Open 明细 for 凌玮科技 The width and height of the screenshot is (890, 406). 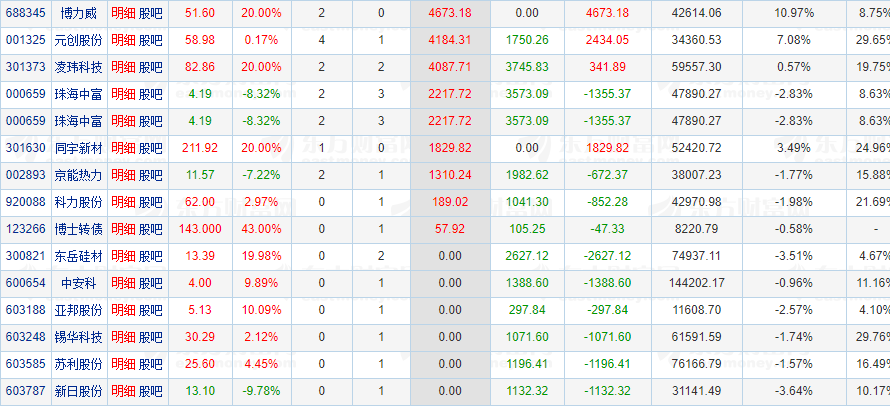pyautogui.click(x=123, y=67)
